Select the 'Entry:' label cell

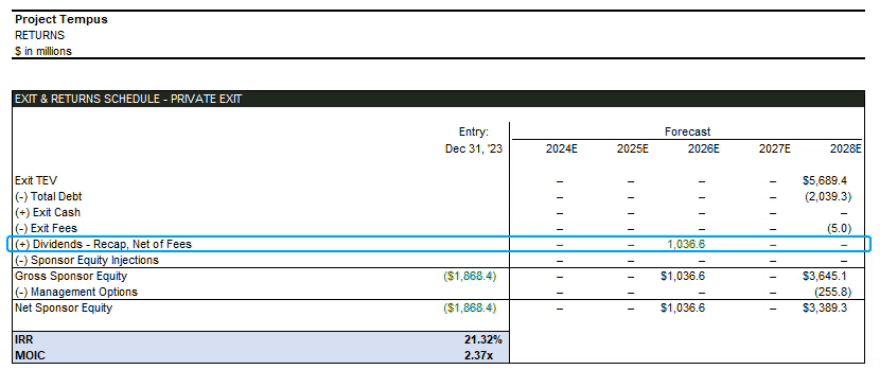pyautogui.click(x=474, y=132)
